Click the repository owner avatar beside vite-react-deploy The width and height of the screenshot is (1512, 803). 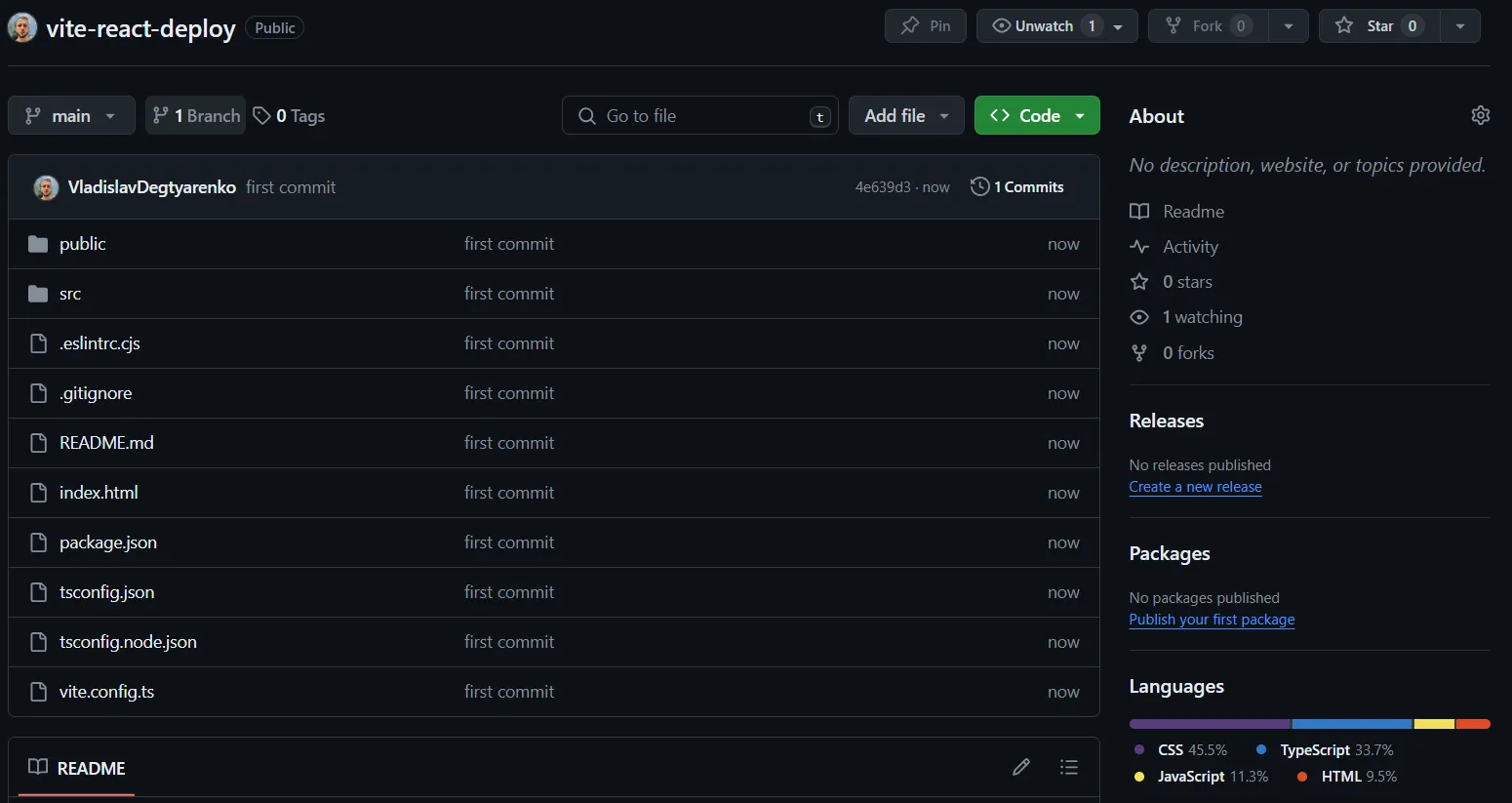pos(22,27)
